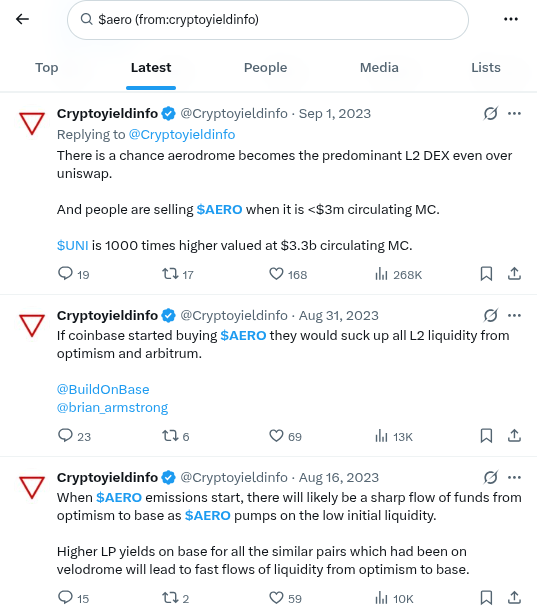Open the $UNI cashtag link

click(73, 246)
